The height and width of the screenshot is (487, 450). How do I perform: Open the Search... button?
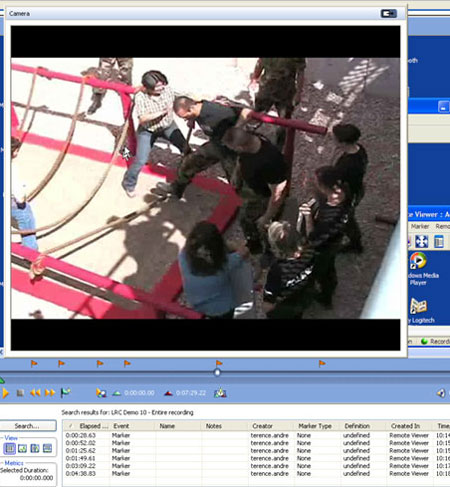28,426
